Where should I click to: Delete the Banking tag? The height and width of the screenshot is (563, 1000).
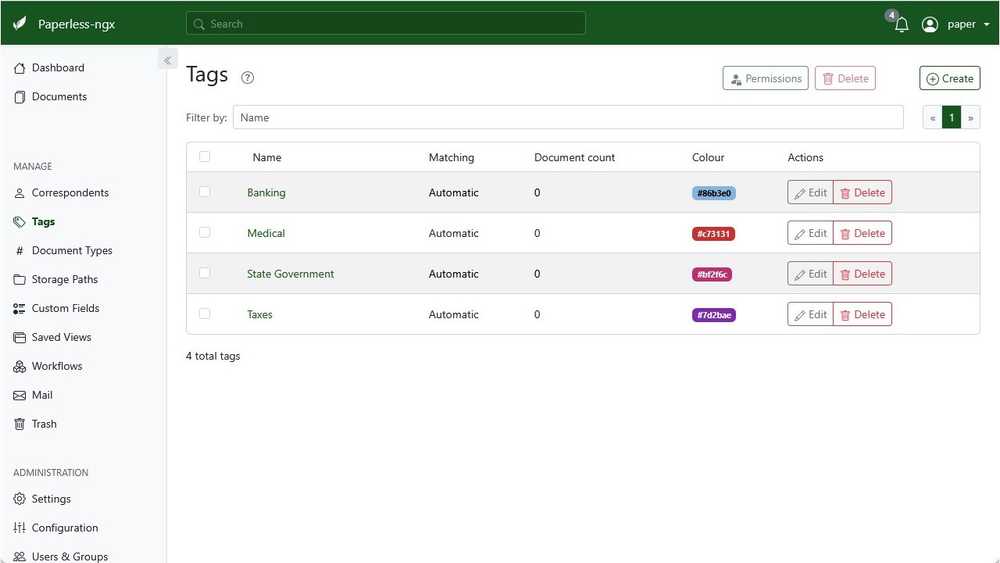(x=862, y=193)
